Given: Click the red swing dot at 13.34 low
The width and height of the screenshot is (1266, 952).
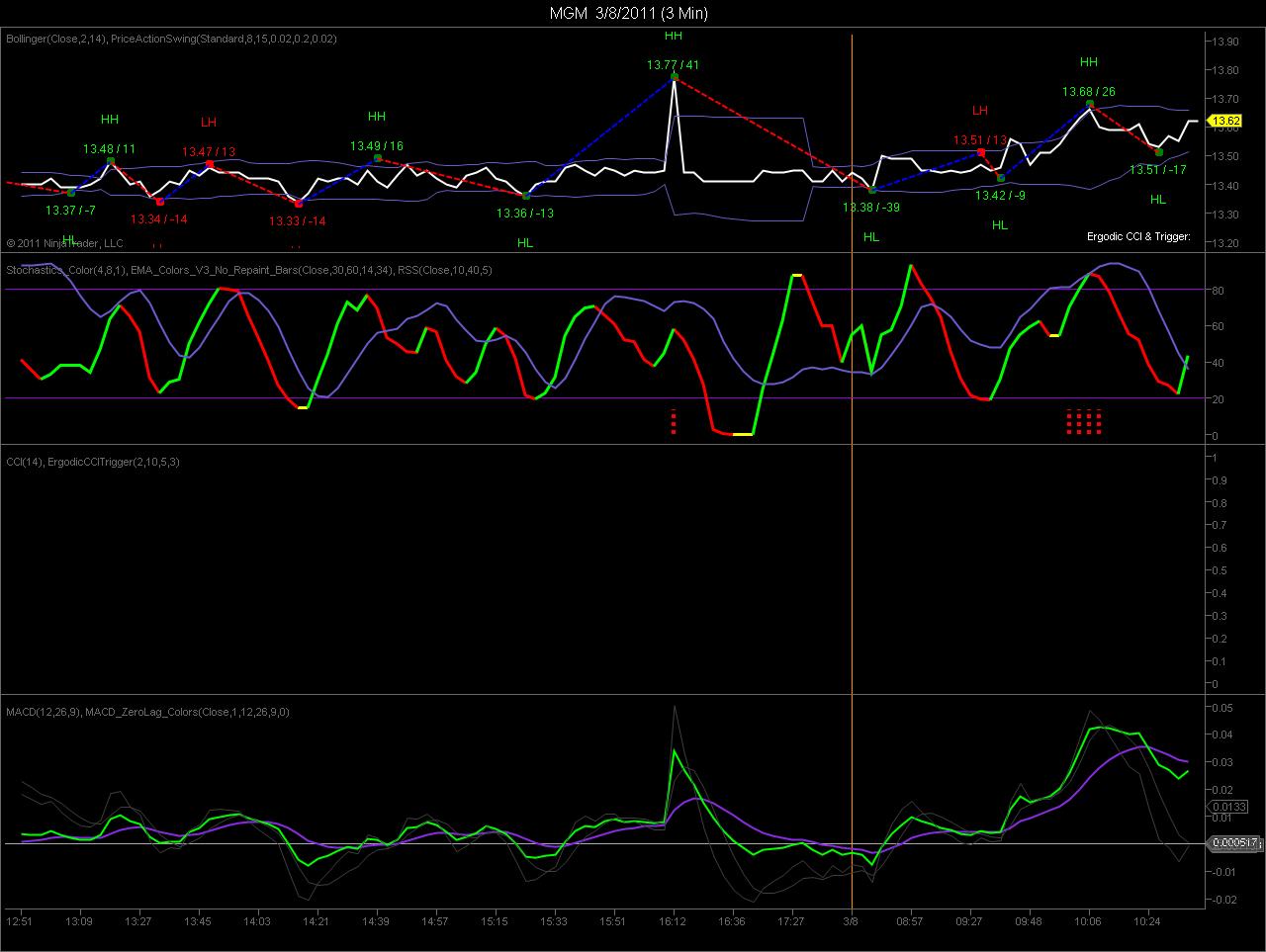Looking at the screenshot, I should click(160, 202).
